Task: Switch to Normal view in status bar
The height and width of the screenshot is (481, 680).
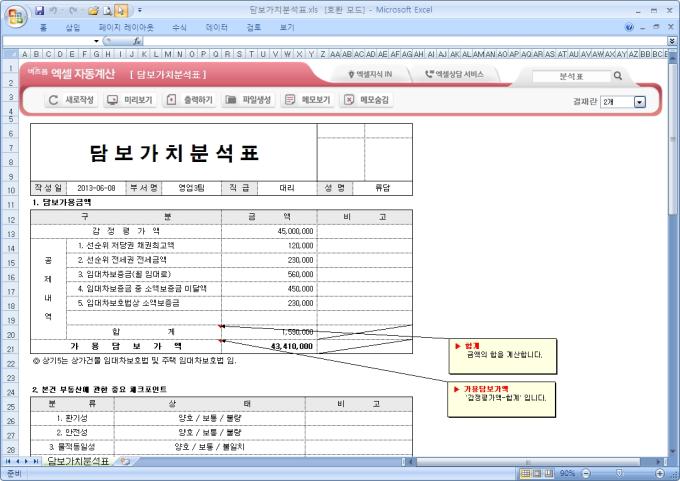Action: pos(525,473)
